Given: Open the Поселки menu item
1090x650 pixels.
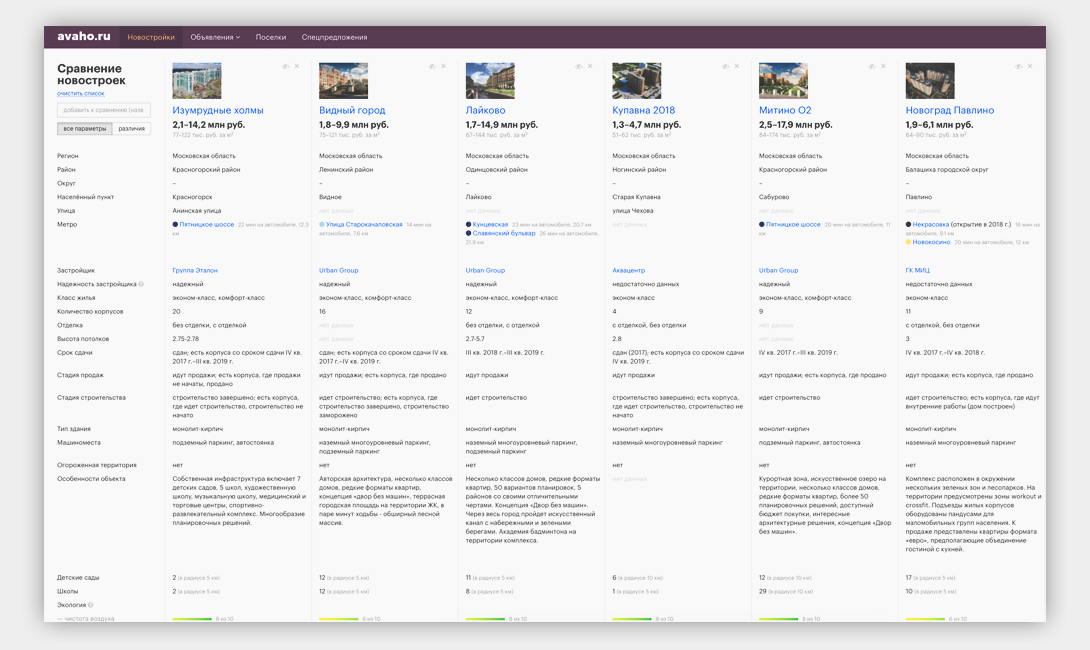Looking at the screenshot, I should point(270,37).
